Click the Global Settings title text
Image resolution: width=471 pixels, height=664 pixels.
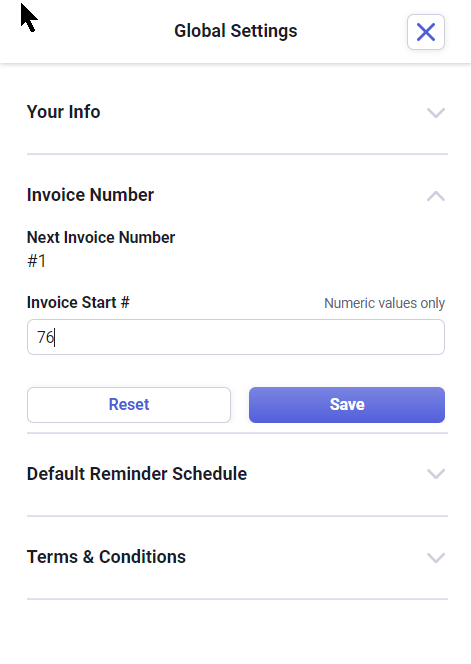tap(236, 31)
